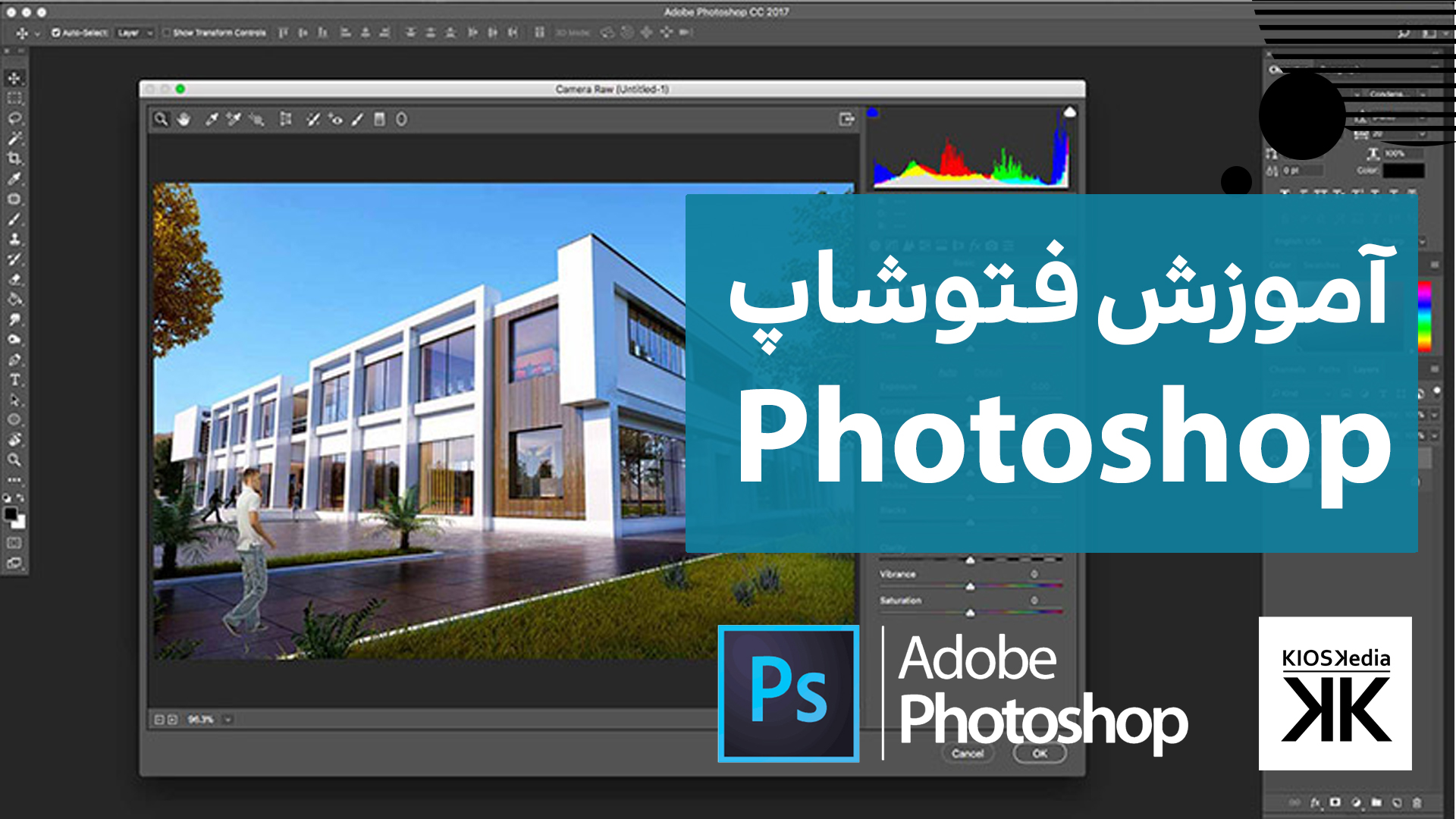Select the Eyedropper tool in Photoshop toolbar
Image resolution: width=1456 pixels, height=819 pixels.
point(14,179)
